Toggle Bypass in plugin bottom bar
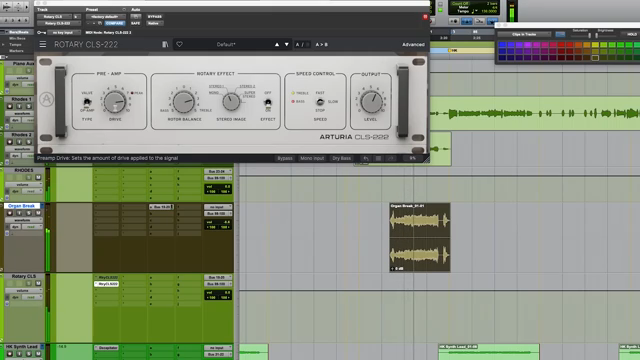640x360 pixels. (284, 158)
